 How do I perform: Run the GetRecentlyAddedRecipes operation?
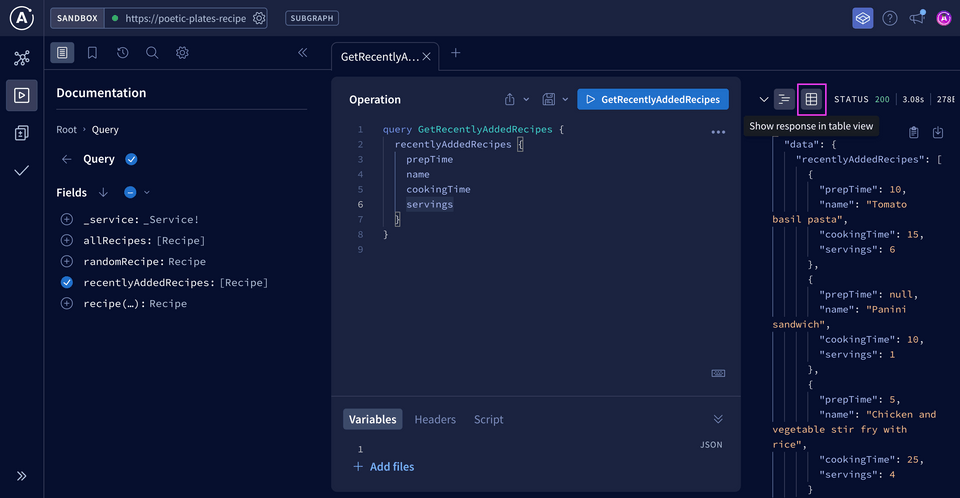(653, 99)
